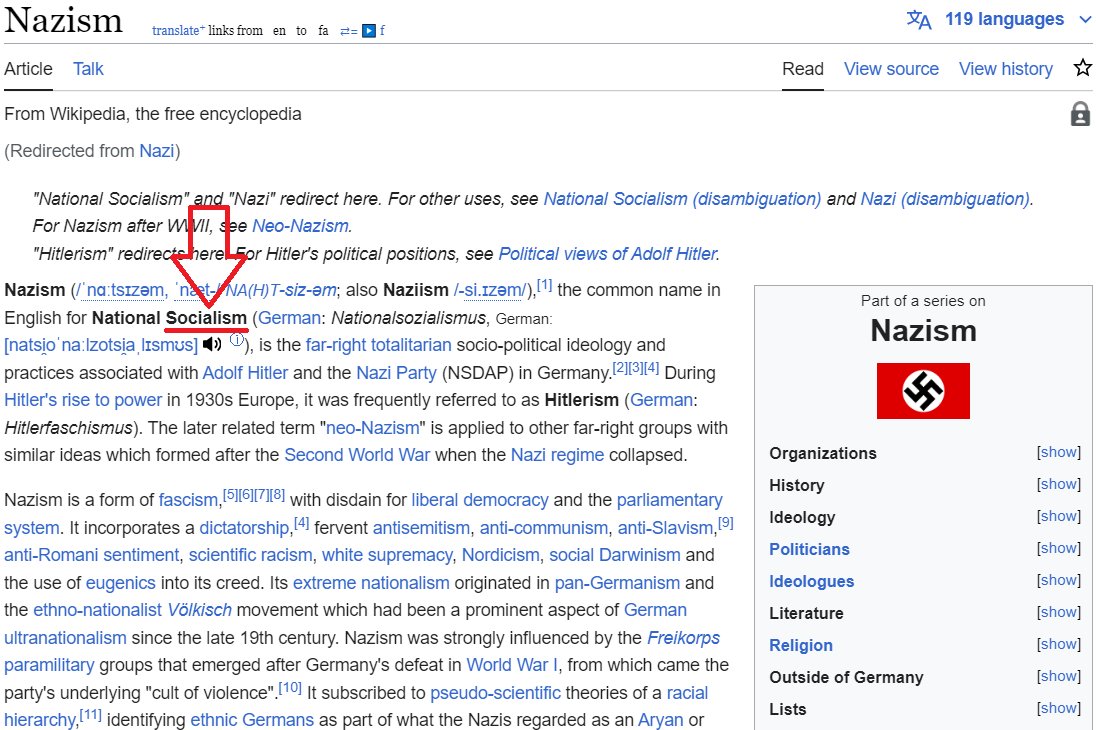Open the pan-Germanism link
This screenshot has height=730, width=1096.
[617, 583]
